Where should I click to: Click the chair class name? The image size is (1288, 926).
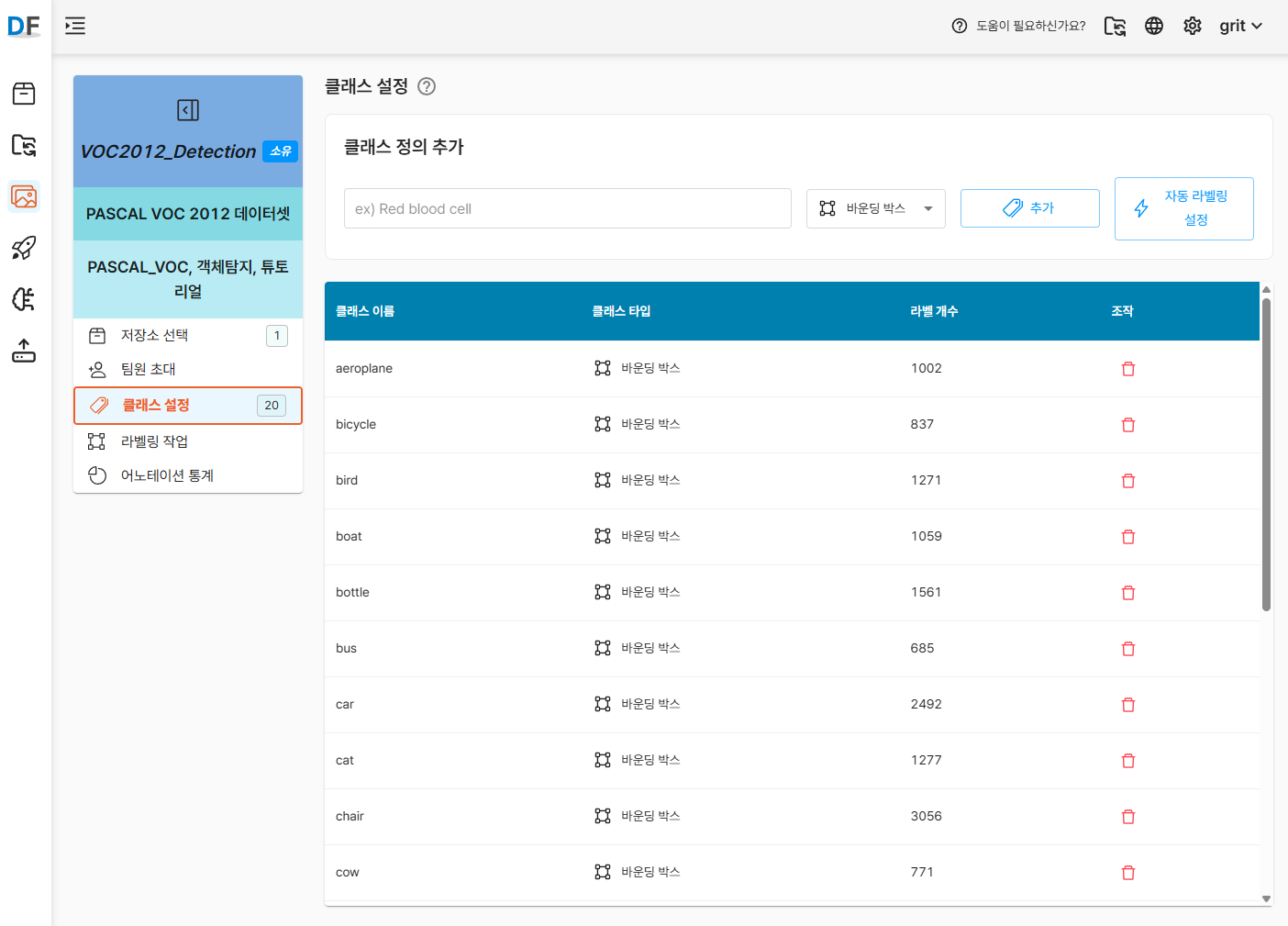point(350,817)
